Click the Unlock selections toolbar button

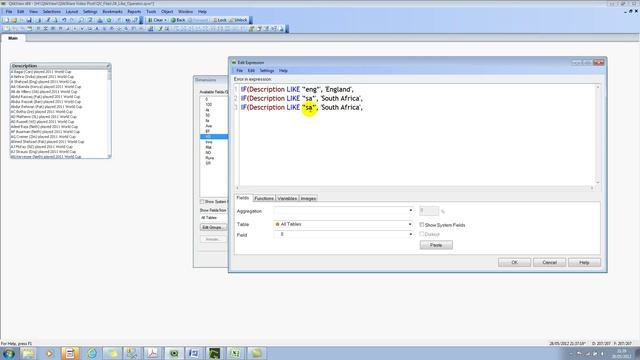coord(238,20)
